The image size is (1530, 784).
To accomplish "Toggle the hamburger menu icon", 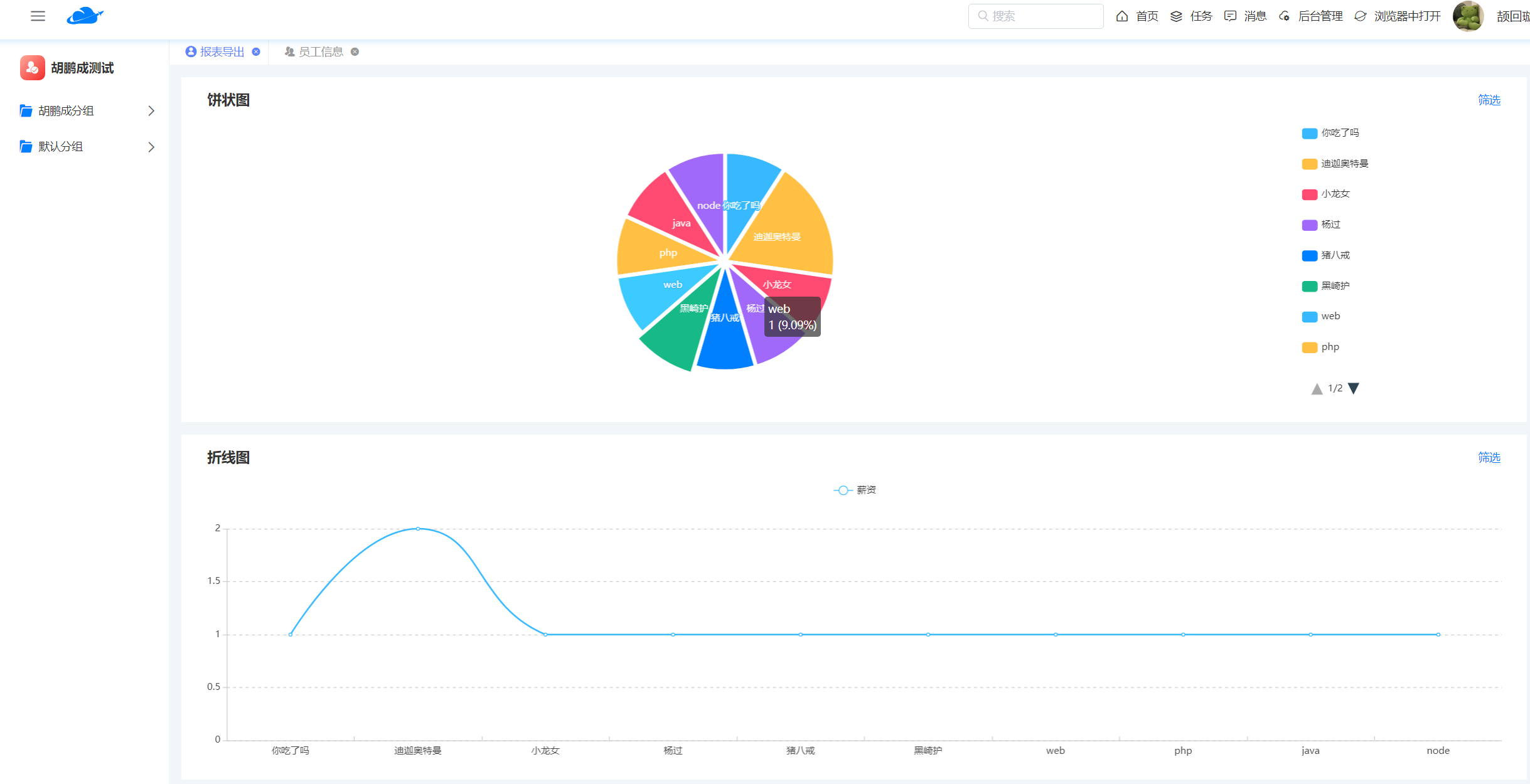I will tap(38, 16).
